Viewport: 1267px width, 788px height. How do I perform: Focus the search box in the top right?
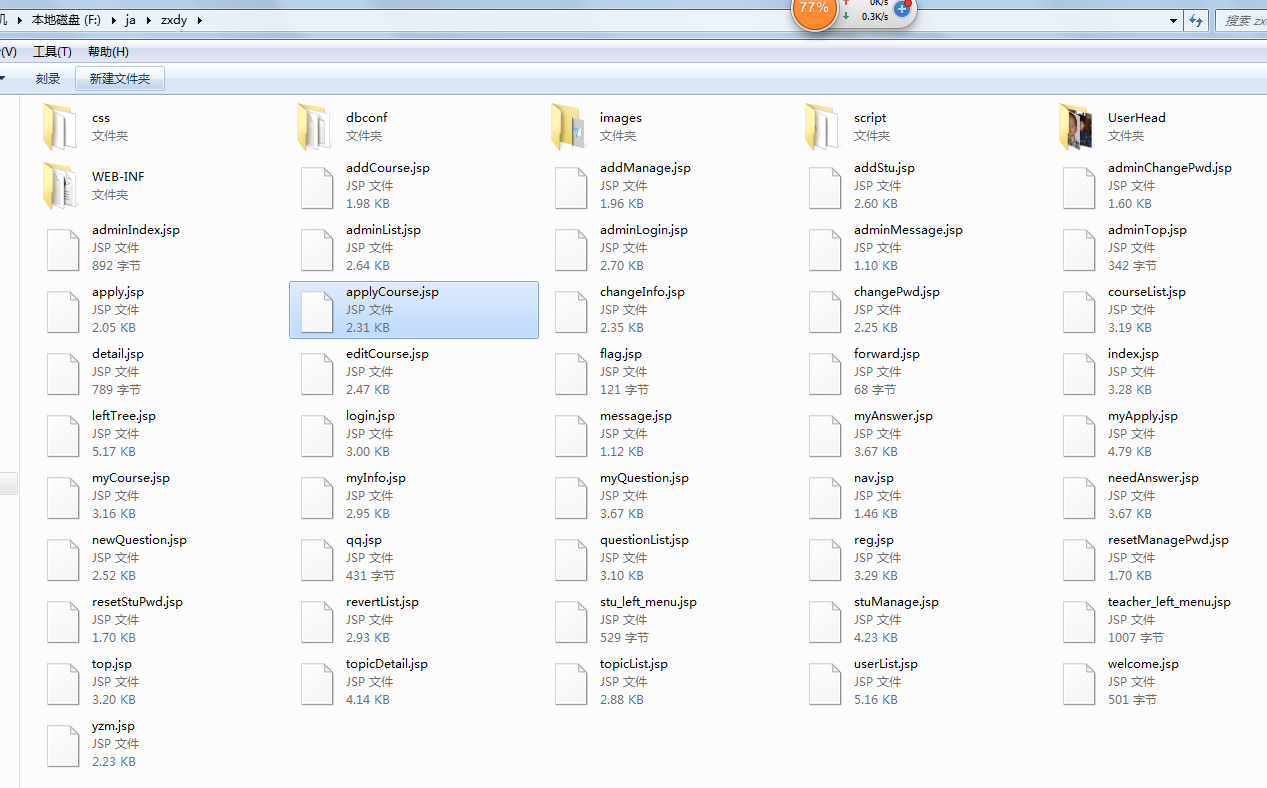click(x=1241, y=20)
